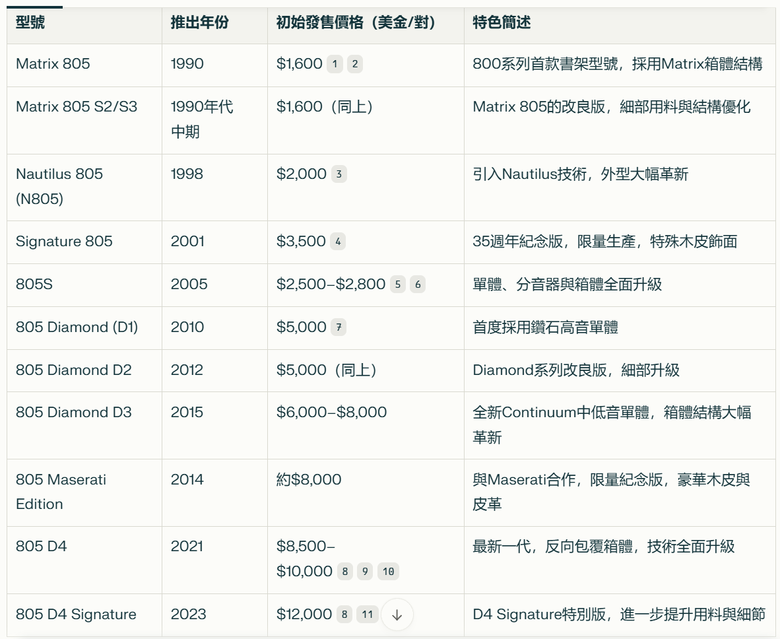Open citation 8 in D4 Signature row
The width and height of the screenshot is (780, 639).
pyautogui.click(x=344, y=615)
